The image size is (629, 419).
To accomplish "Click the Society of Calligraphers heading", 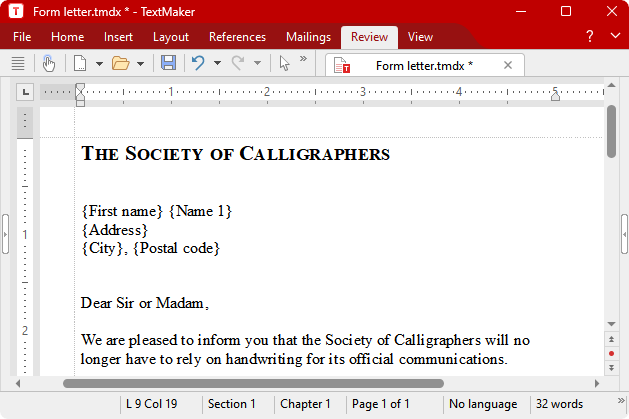I will pyautogui.click(x=235, y=154).
